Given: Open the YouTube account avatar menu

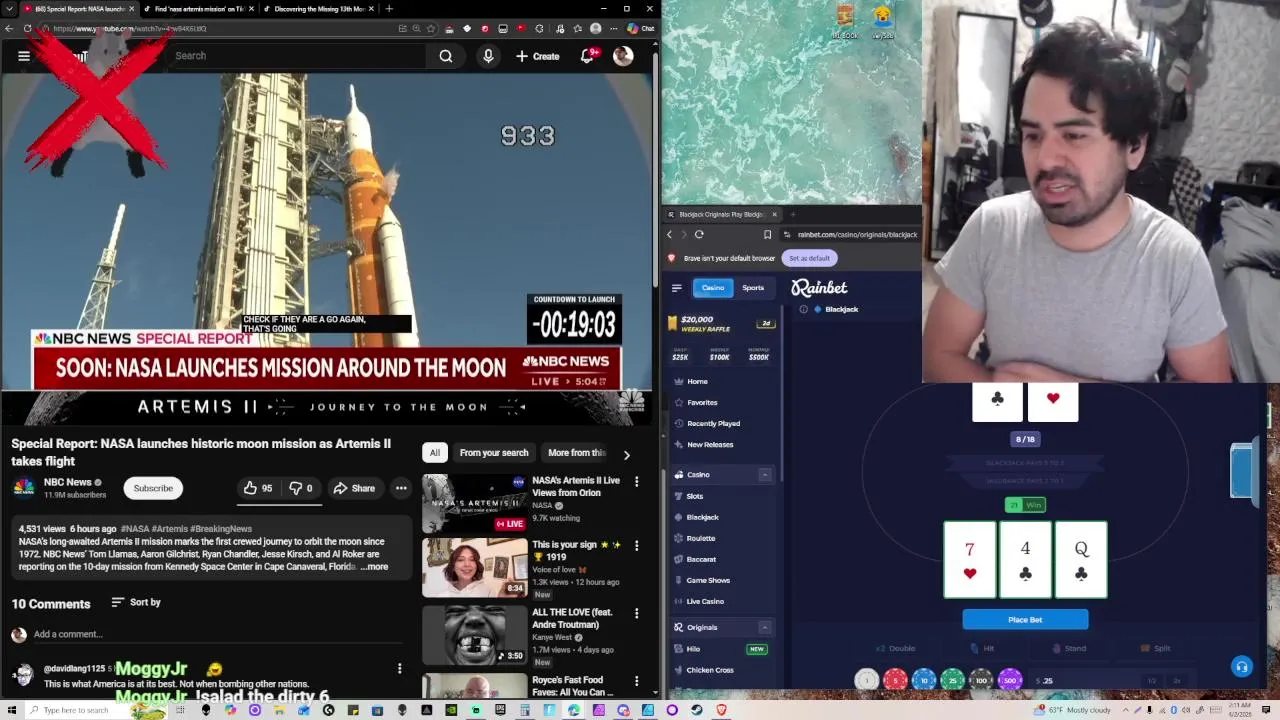Looking at the screenshot, I should point(623,56).
